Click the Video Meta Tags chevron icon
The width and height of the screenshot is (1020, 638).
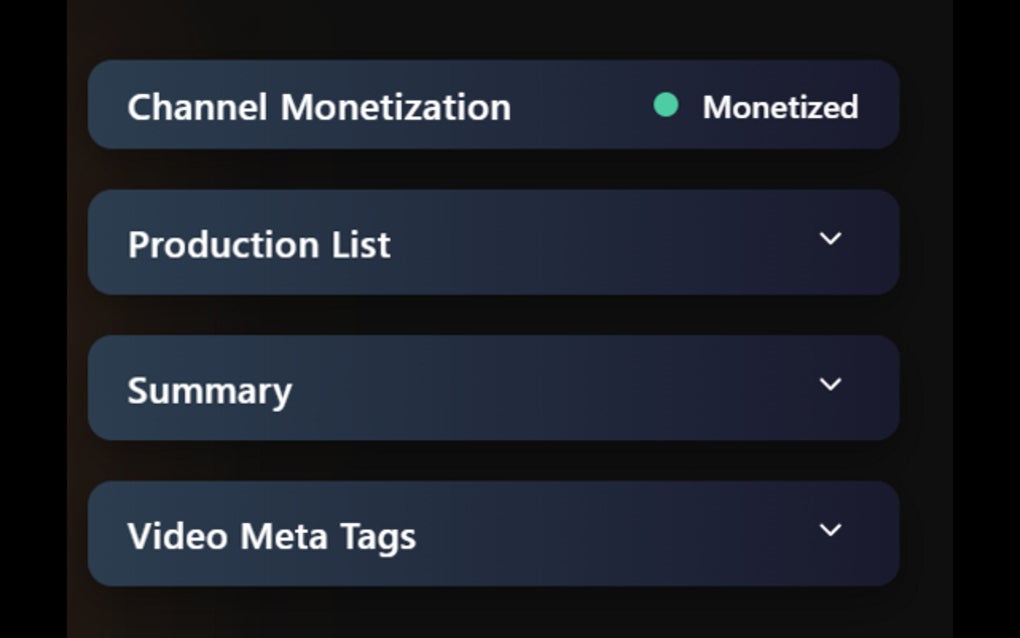[x=829, y=531]
